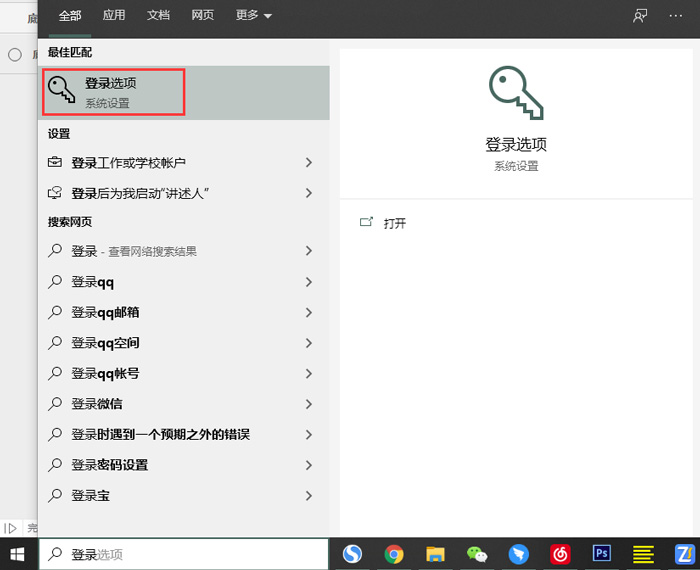Launch Google Chrome from the taskbar
This screenshot has height=570, width=700.
coord(394,553)
